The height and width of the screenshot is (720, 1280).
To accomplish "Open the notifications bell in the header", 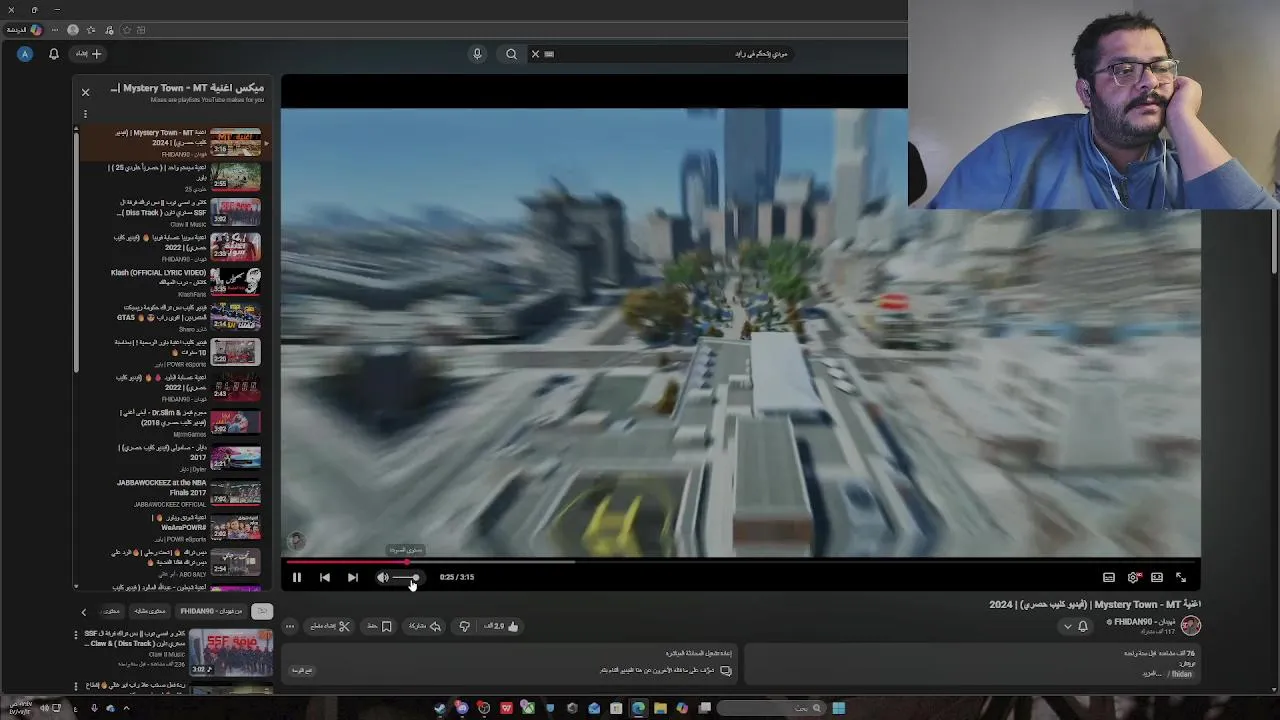I will click(54, 54).
